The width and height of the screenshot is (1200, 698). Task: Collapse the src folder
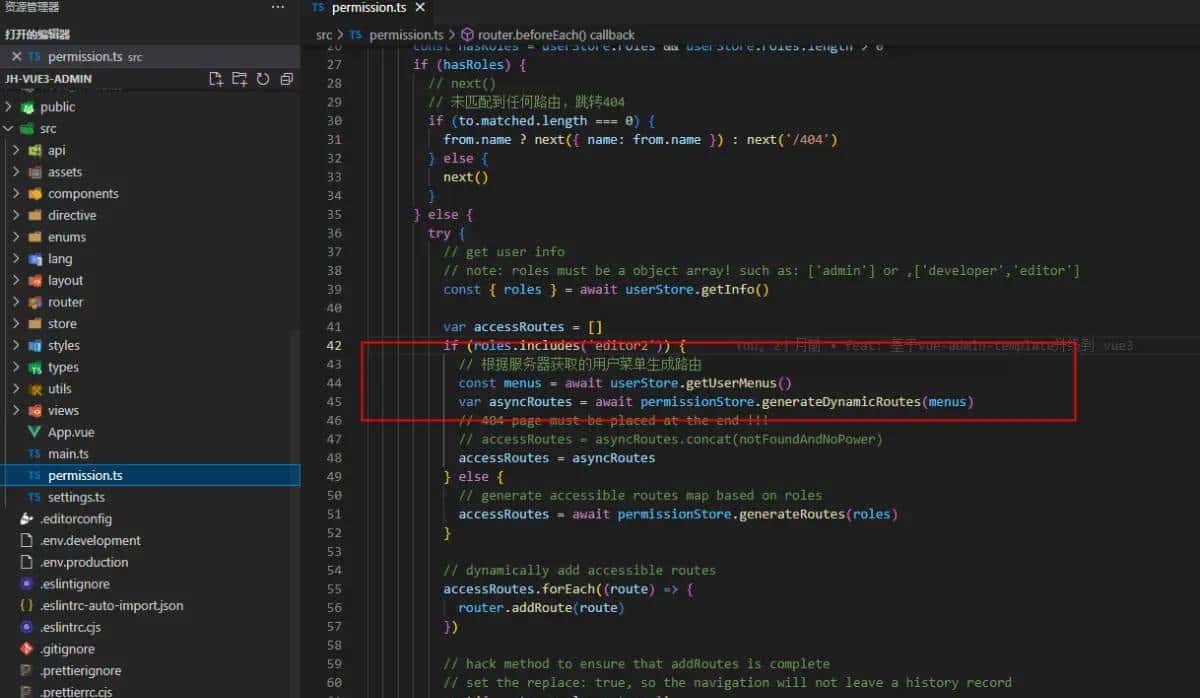tap(48, 129)
